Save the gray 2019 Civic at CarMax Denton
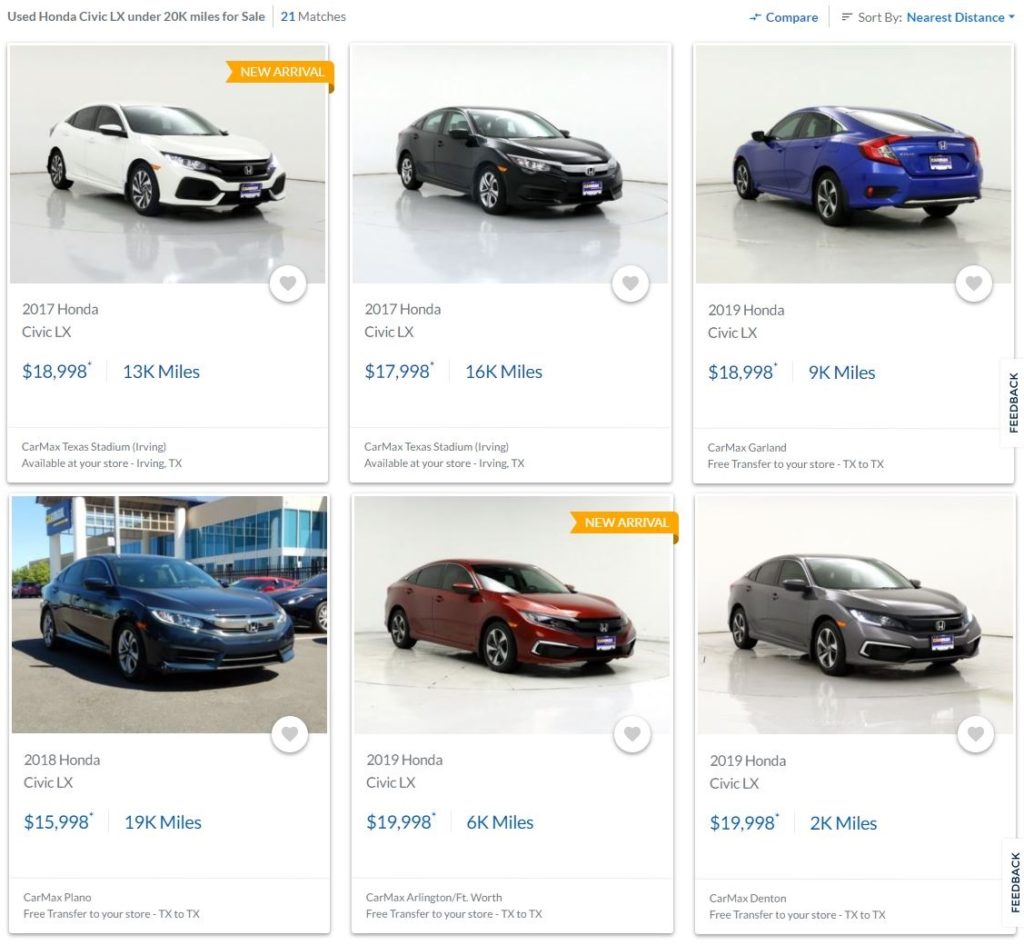Screen dimensions: 1024x945 tap(975, 736)
